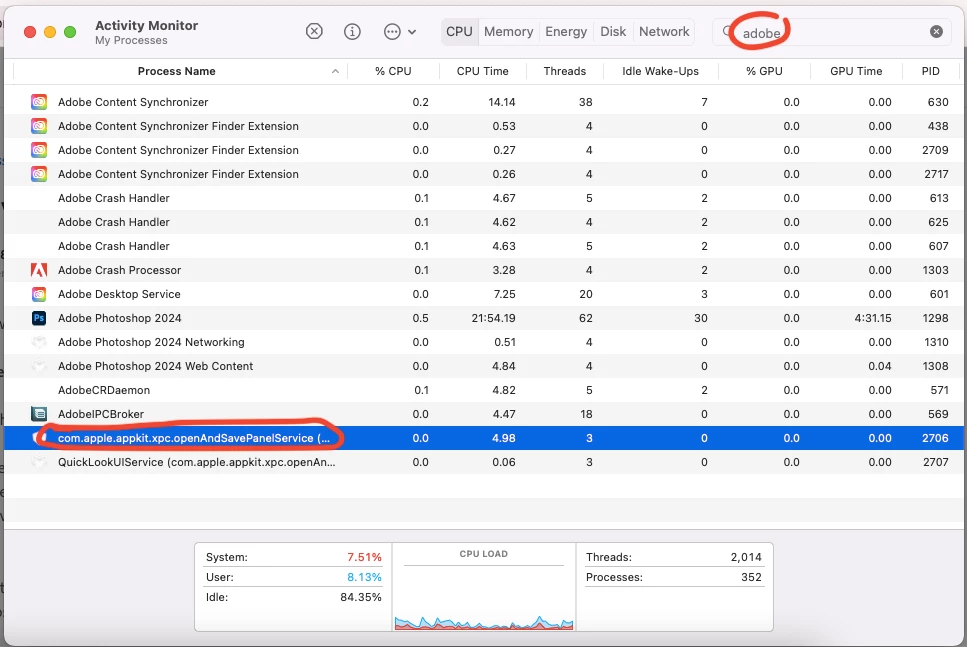Open the ellipsis more-actions menu
This screenshot has width=967, height=647.
click(x=400, y=31)
